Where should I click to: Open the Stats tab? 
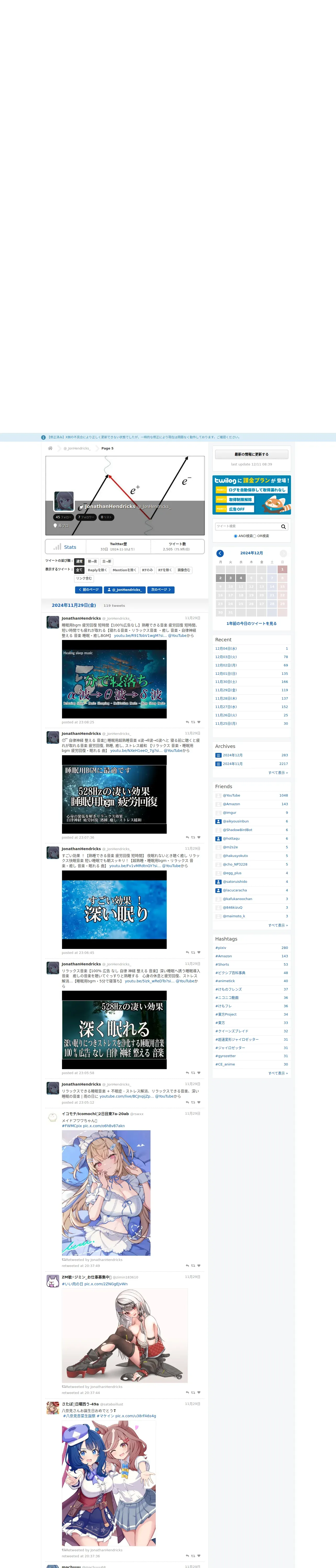[x=65, y=547]
